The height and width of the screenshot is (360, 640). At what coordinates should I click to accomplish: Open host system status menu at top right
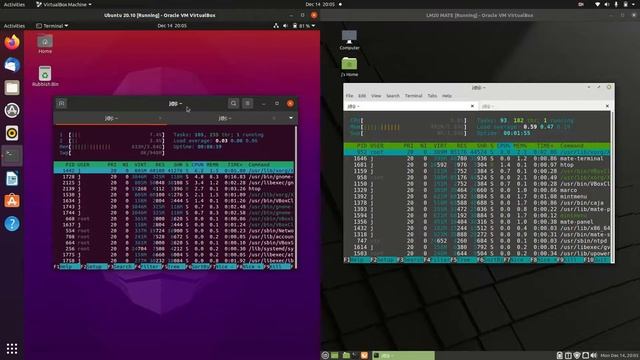[x=616, y=4]
